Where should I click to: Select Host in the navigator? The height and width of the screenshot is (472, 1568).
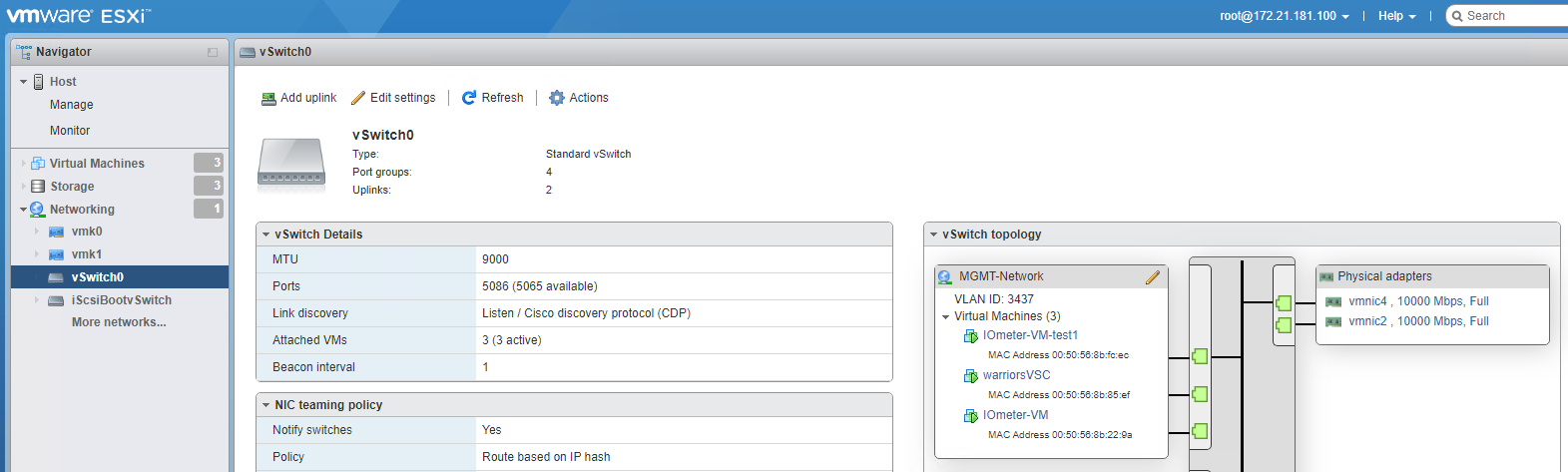coord(63,82)
